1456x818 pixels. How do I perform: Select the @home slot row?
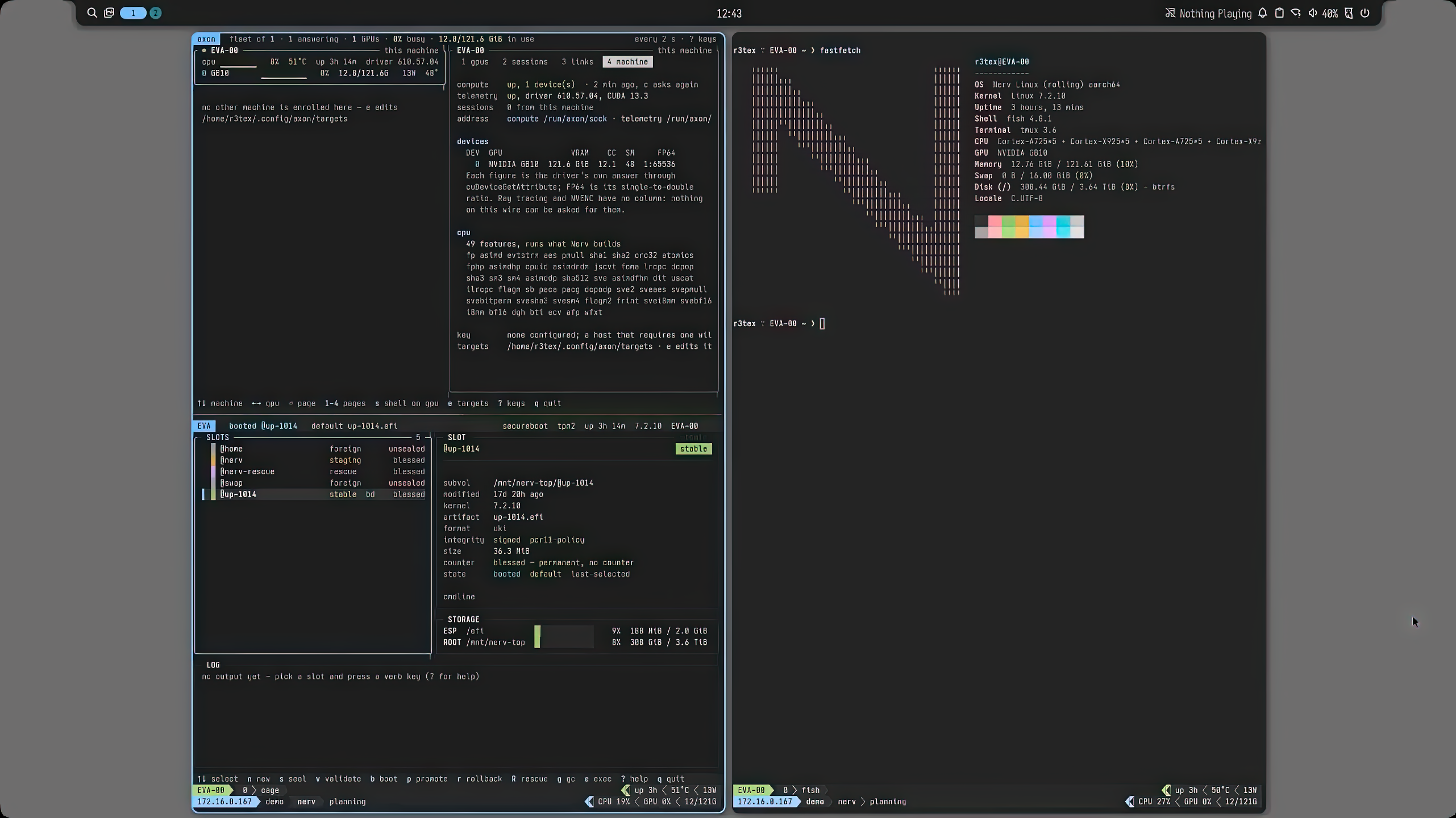(314, 449)
